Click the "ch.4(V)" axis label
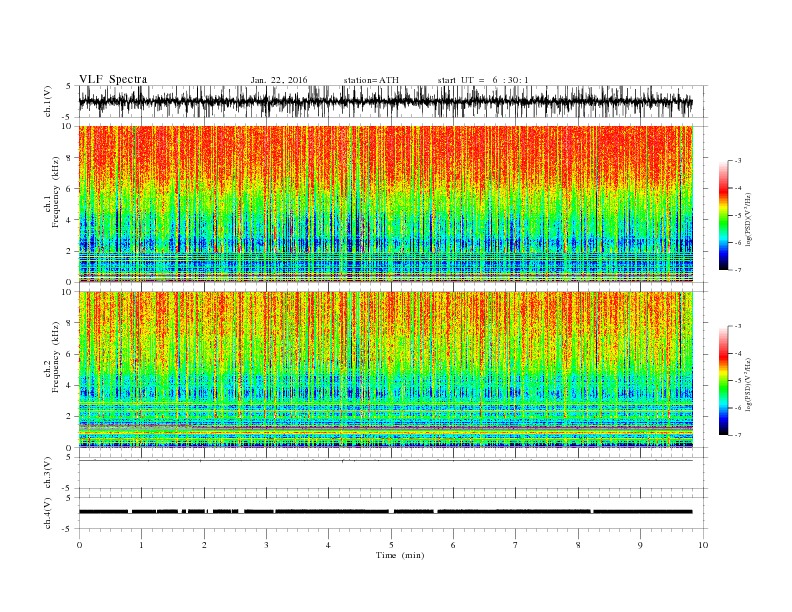 (x=48, y=513)
